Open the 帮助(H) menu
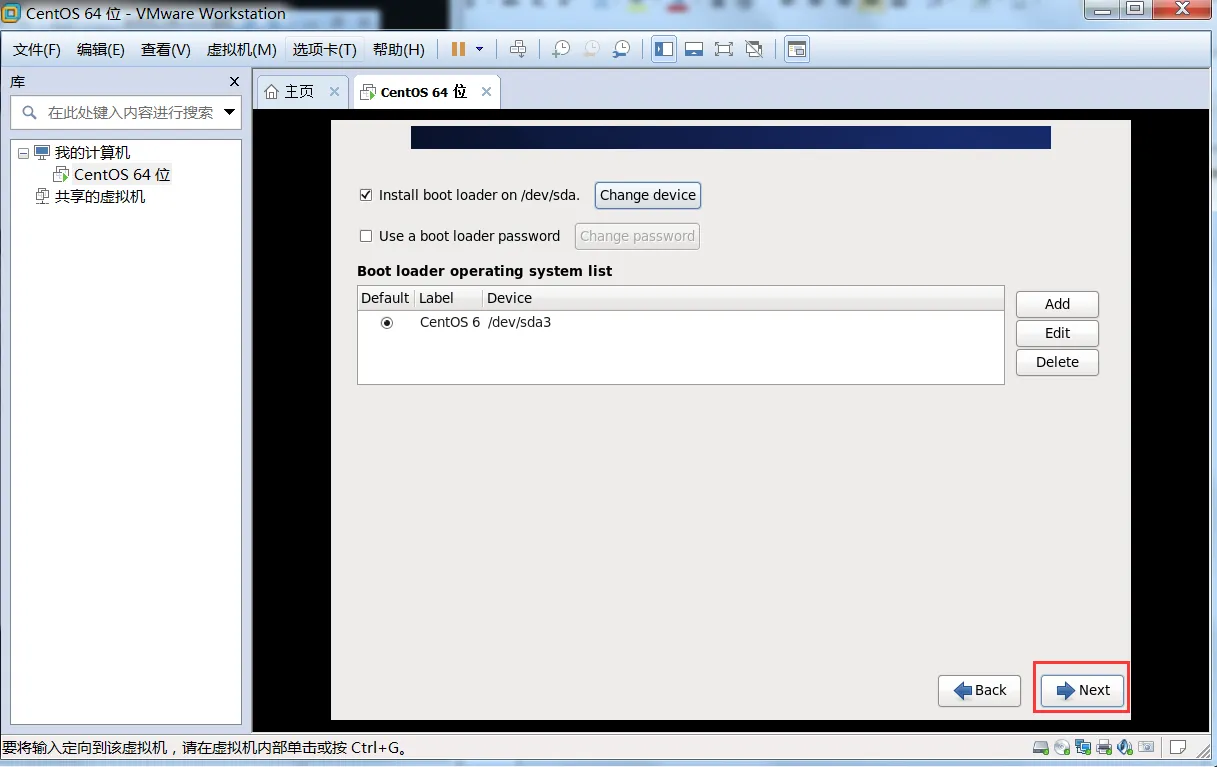Screen dimensions: 1217x767 (x=399, y=50)
